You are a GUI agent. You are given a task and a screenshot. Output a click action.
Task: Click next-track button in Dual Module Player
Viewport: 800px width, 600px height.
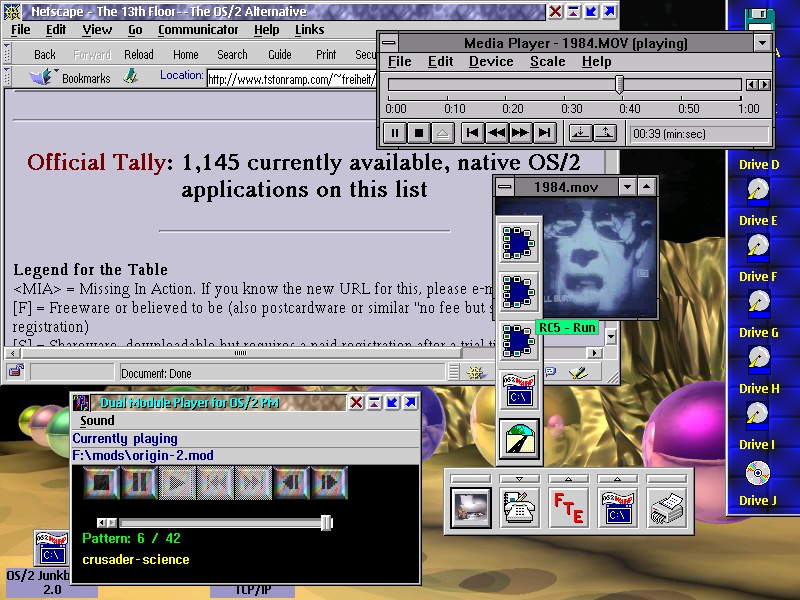329,483
